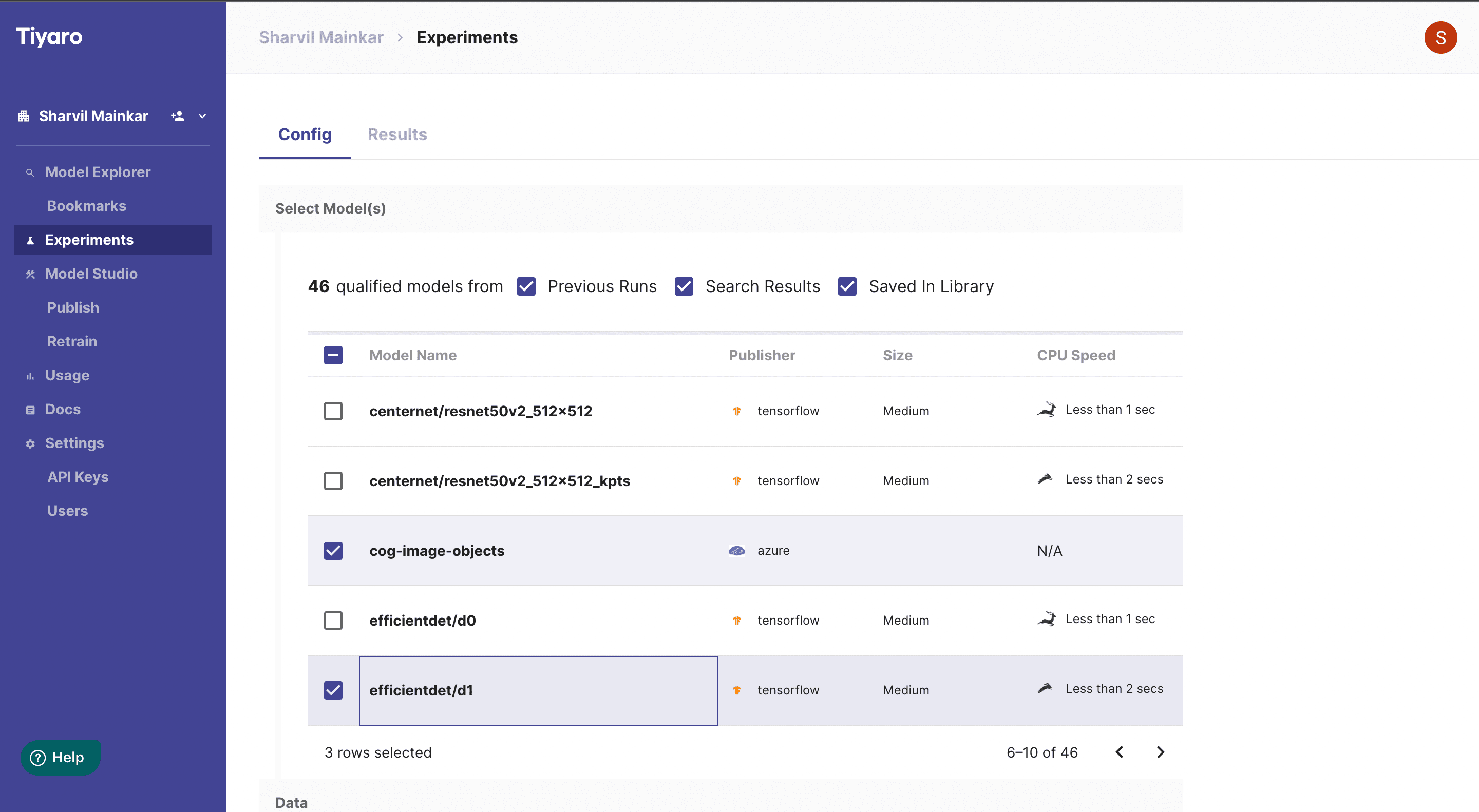Click the header select-all checkbox

333,355
